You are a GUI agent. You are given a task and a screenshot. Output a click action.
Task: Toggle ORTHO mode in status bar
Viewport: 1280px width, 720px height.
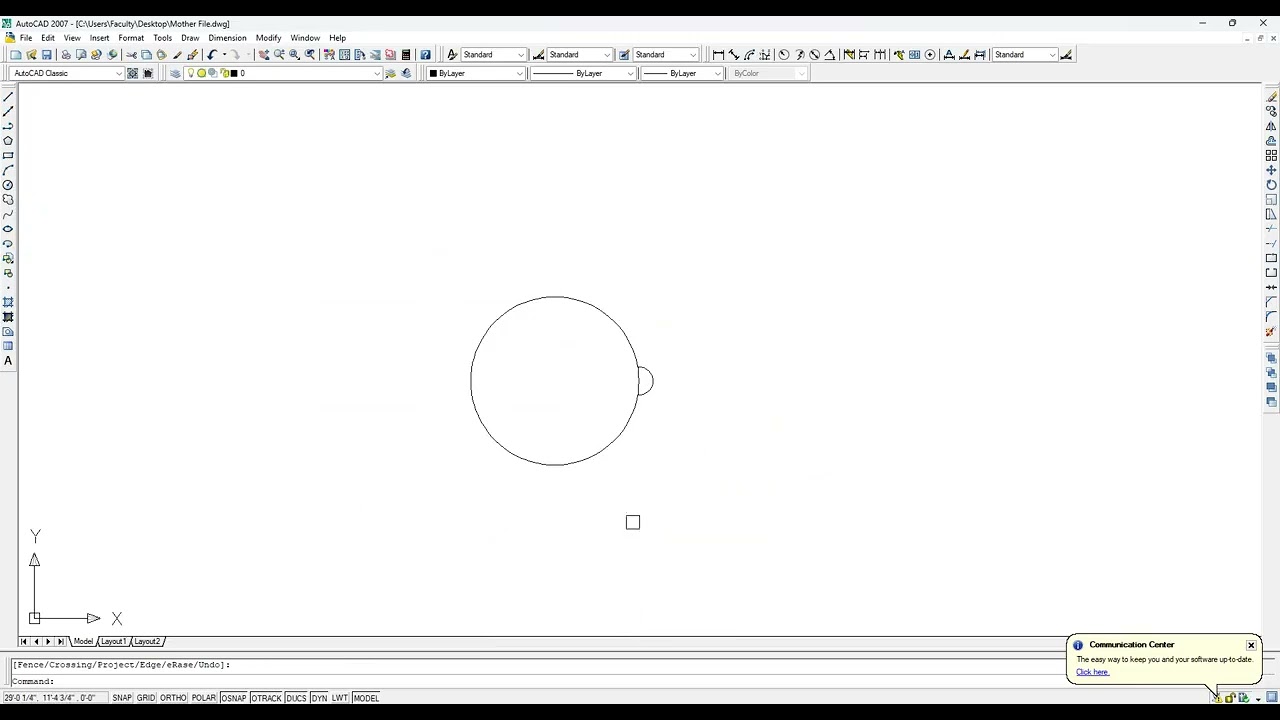tap(173, 698)
